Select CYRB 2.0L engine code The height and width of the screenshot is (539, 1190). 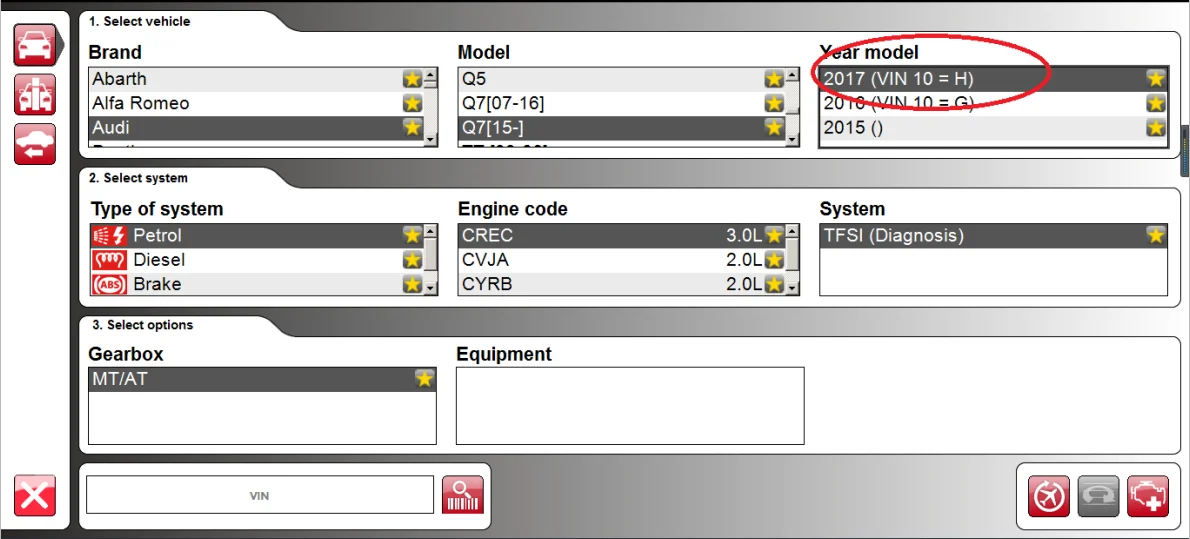point(622,284)
